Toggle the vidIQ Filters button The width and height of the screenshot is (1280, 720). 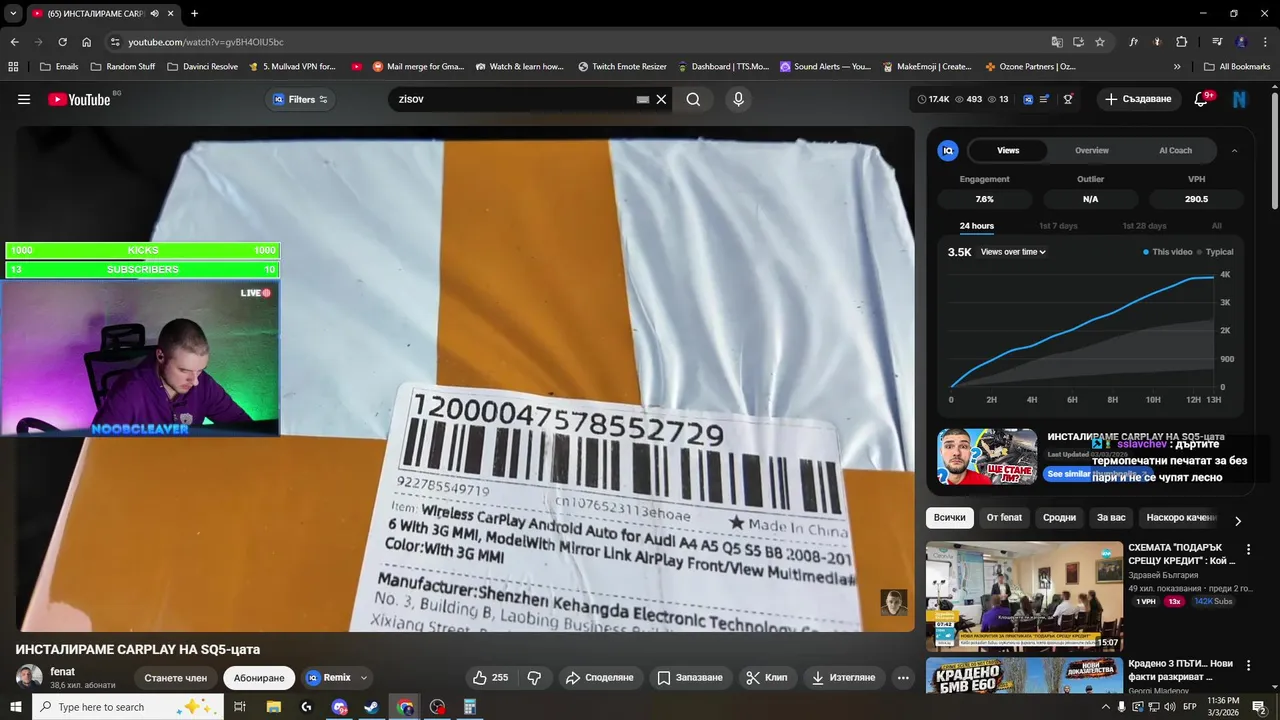click(x=301, y=99)
